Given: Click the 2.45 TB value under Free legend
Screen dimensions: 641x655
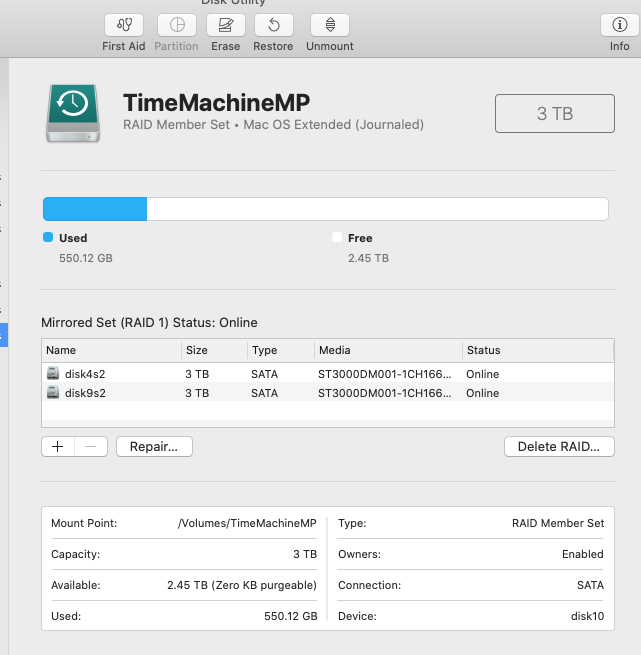Looking at the screenshot, I should coord(368,258).
